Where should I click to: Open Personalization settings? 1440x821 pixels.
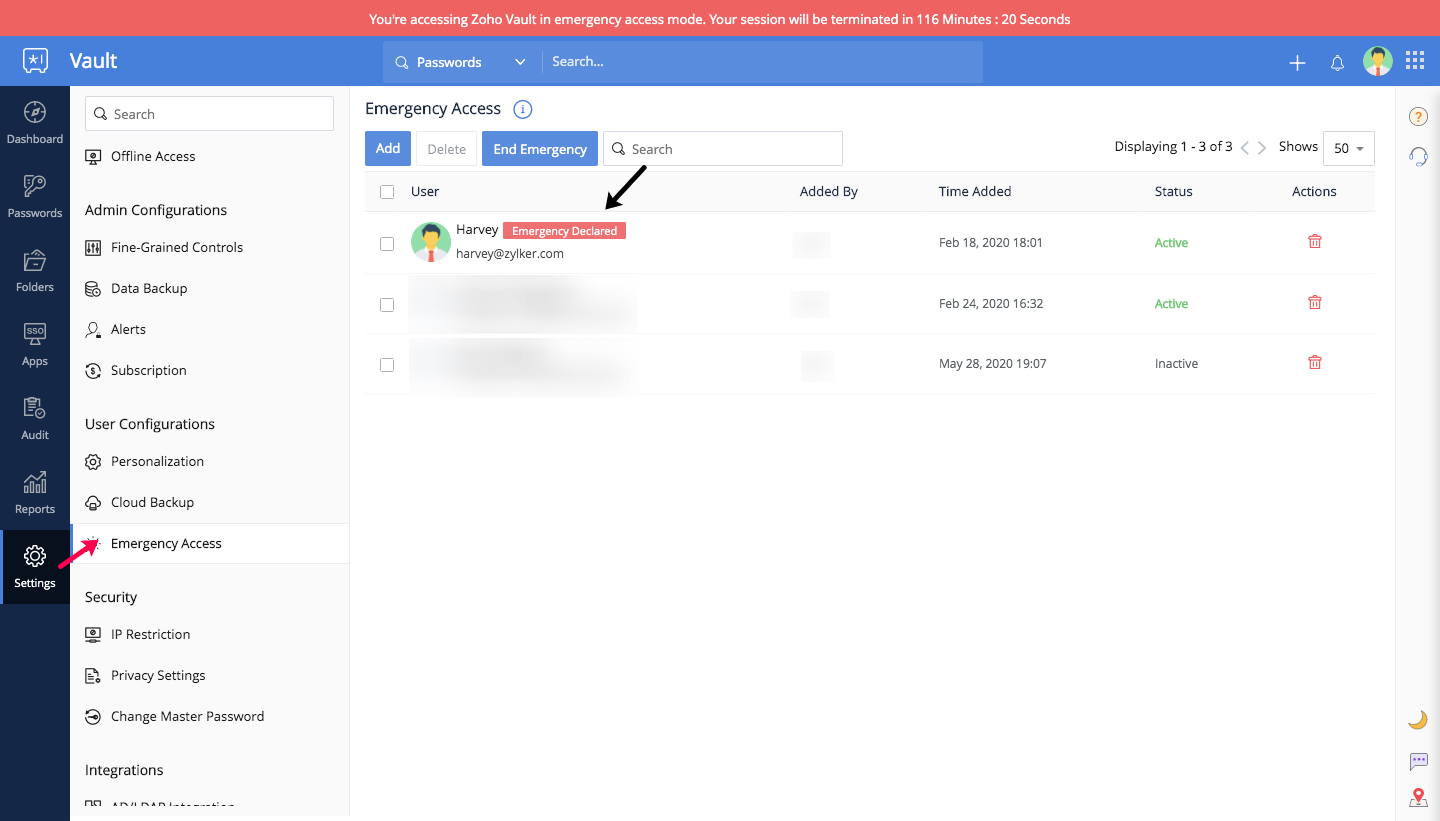coord(157,461)
